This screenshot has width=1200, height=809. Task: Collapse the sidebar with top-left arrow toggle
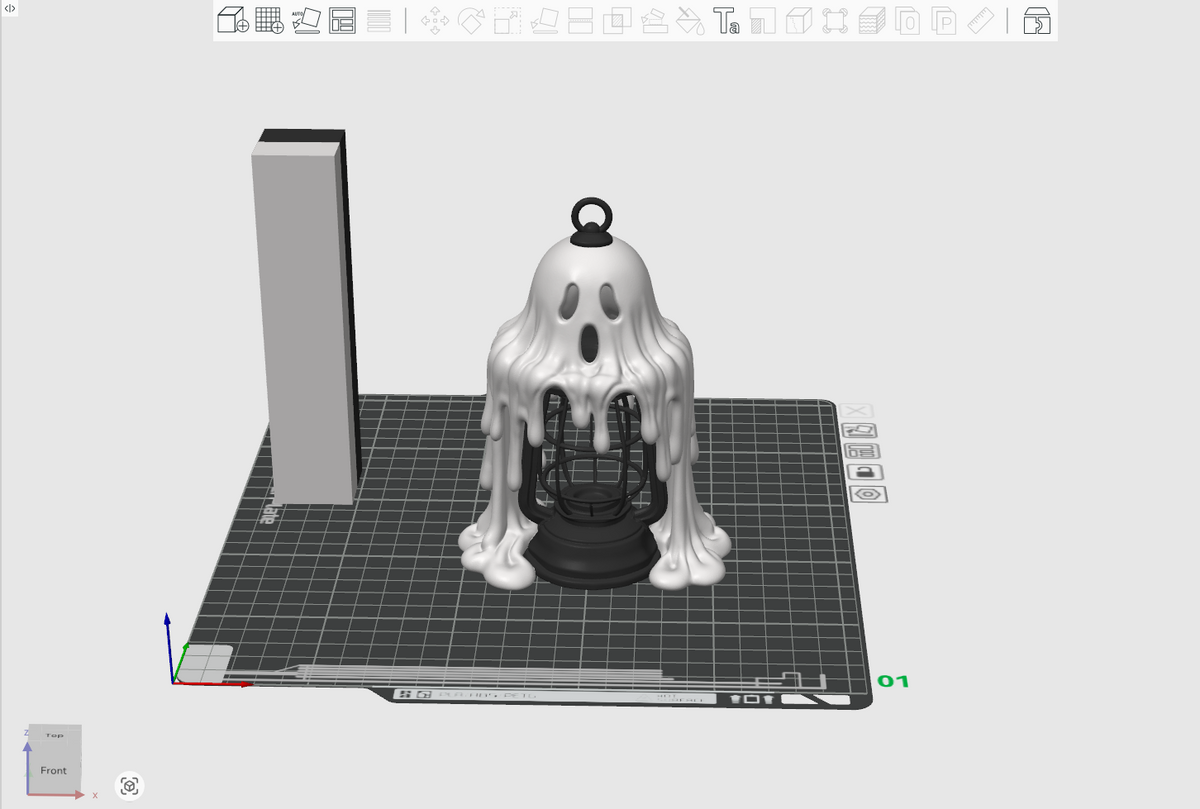(10, 8)
